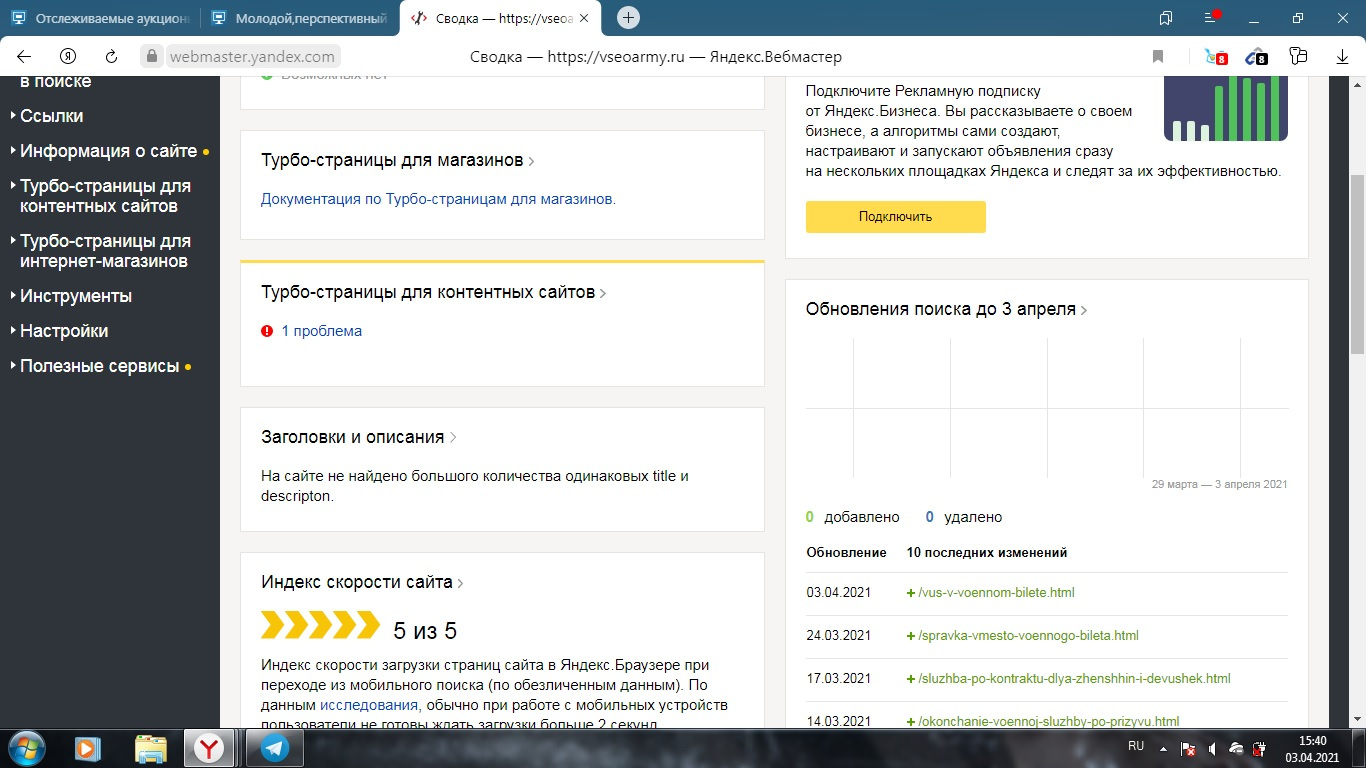The height and width of the screenshot is (768, 1366).
Task: Open the bookmarks collections icon in title bar
Action: point(1166,18)
